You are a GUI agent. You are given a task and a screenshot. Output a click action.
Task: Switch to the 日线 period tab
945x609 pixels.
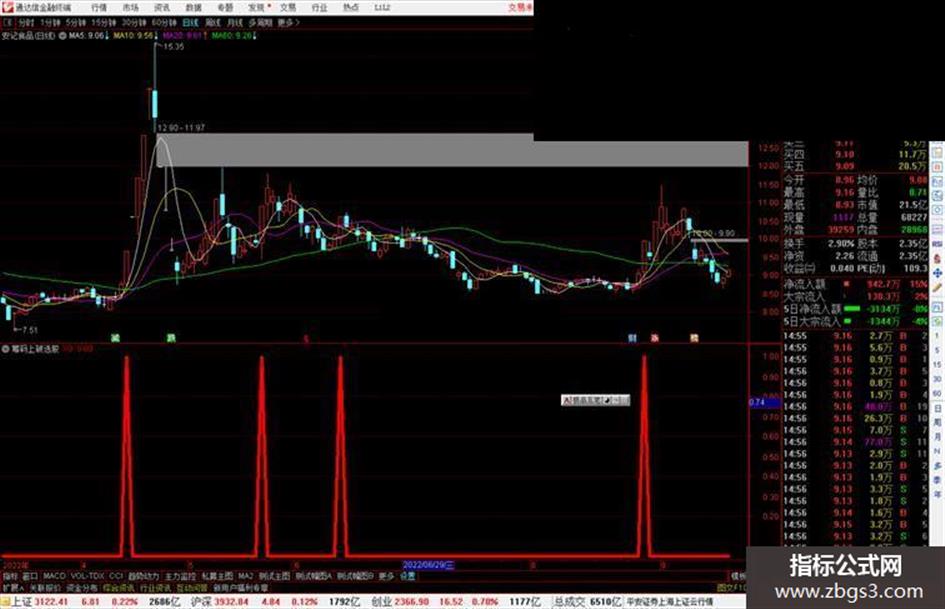(190, 23)
